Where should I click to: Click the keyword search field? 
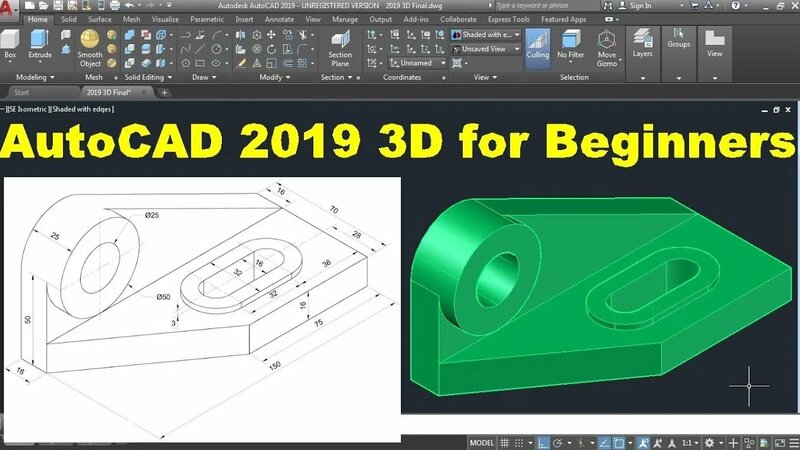point(546,6)
